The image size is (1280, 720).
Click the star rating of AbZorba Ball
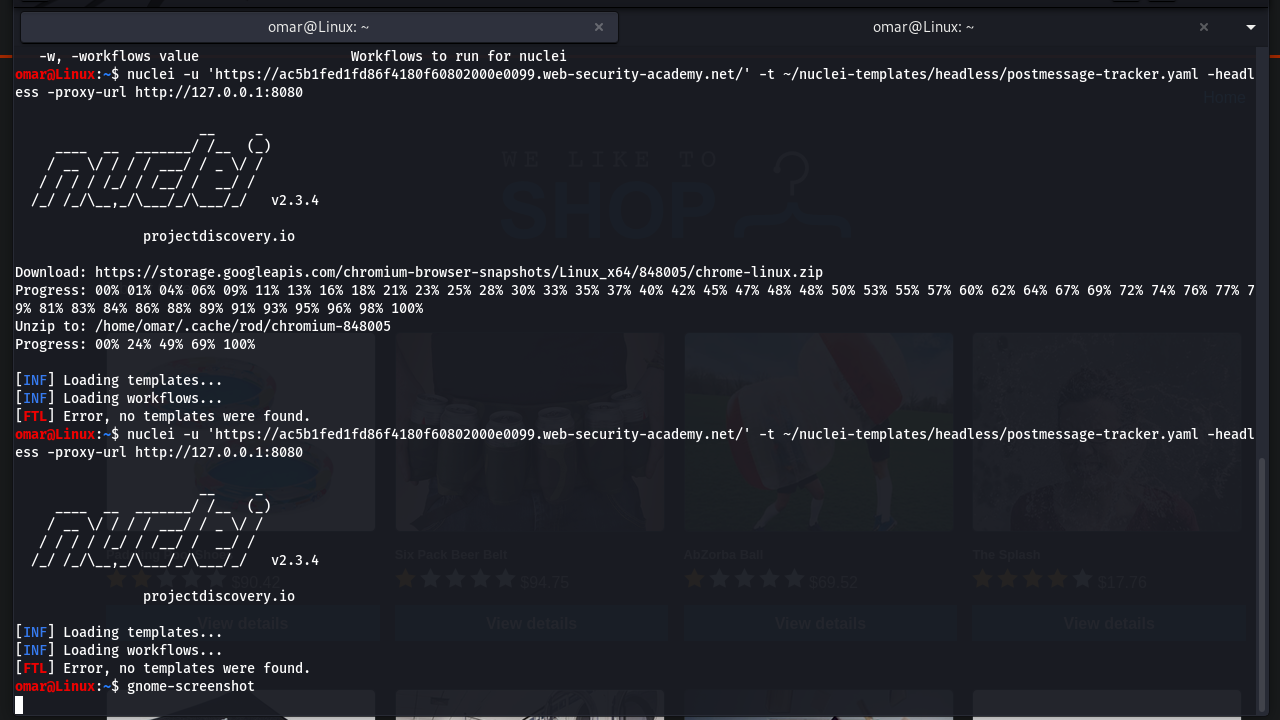(x=744, y=578)
